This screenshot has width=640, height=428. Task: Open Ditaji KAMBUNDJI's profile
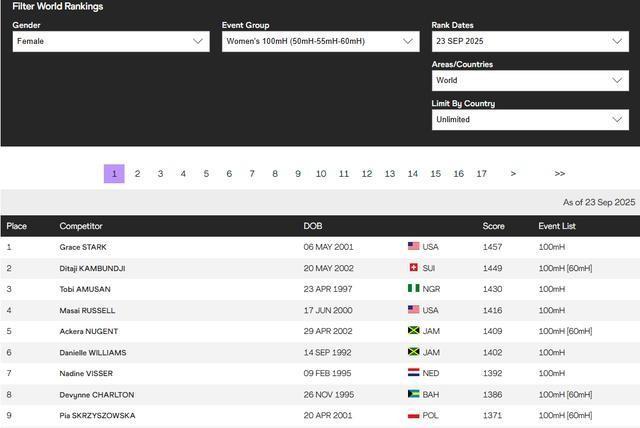click(x=92, y=268)
